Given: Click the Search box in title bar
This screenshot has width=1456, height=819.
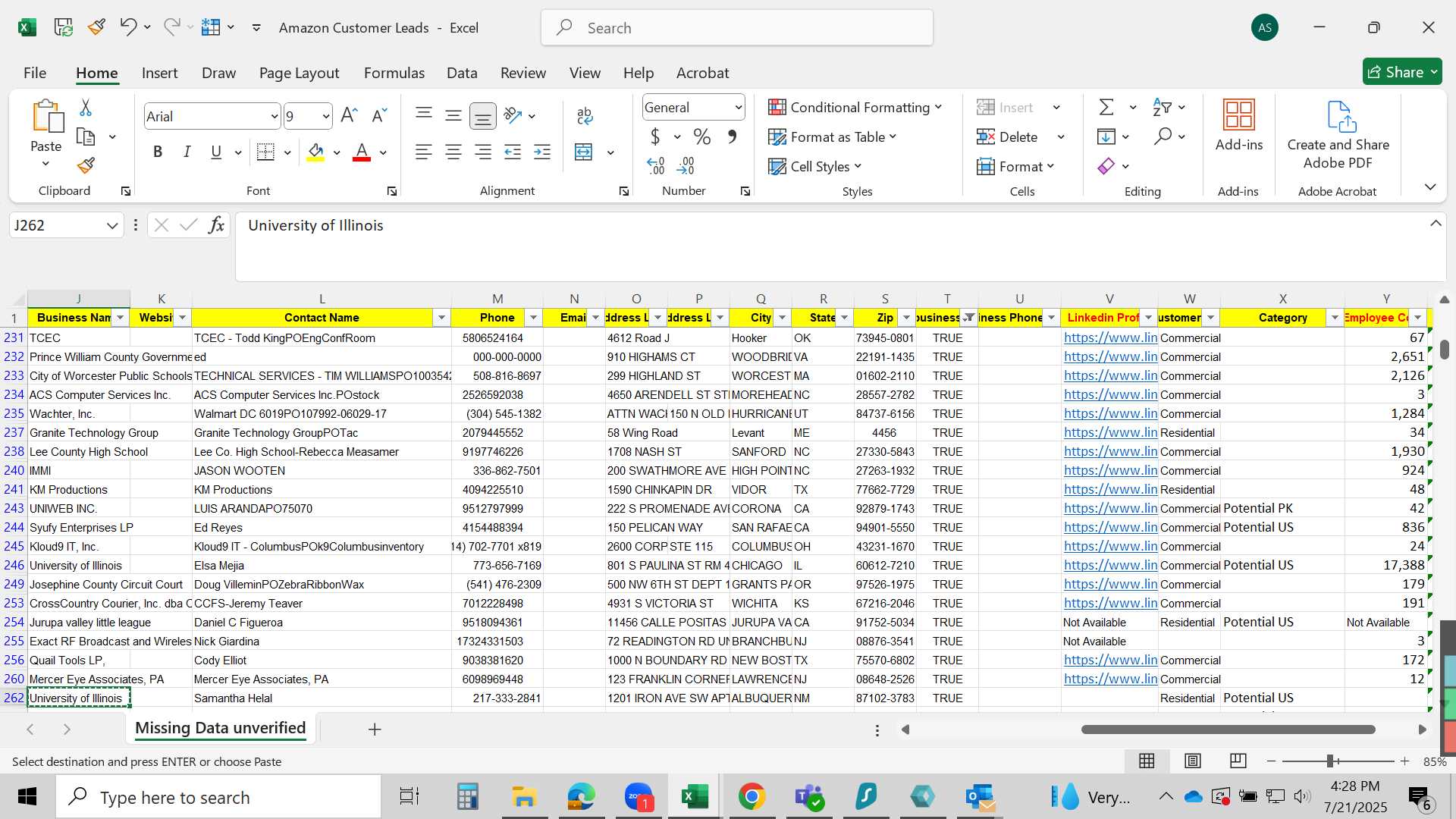Looking at the screenshot, I should (737, 28).
